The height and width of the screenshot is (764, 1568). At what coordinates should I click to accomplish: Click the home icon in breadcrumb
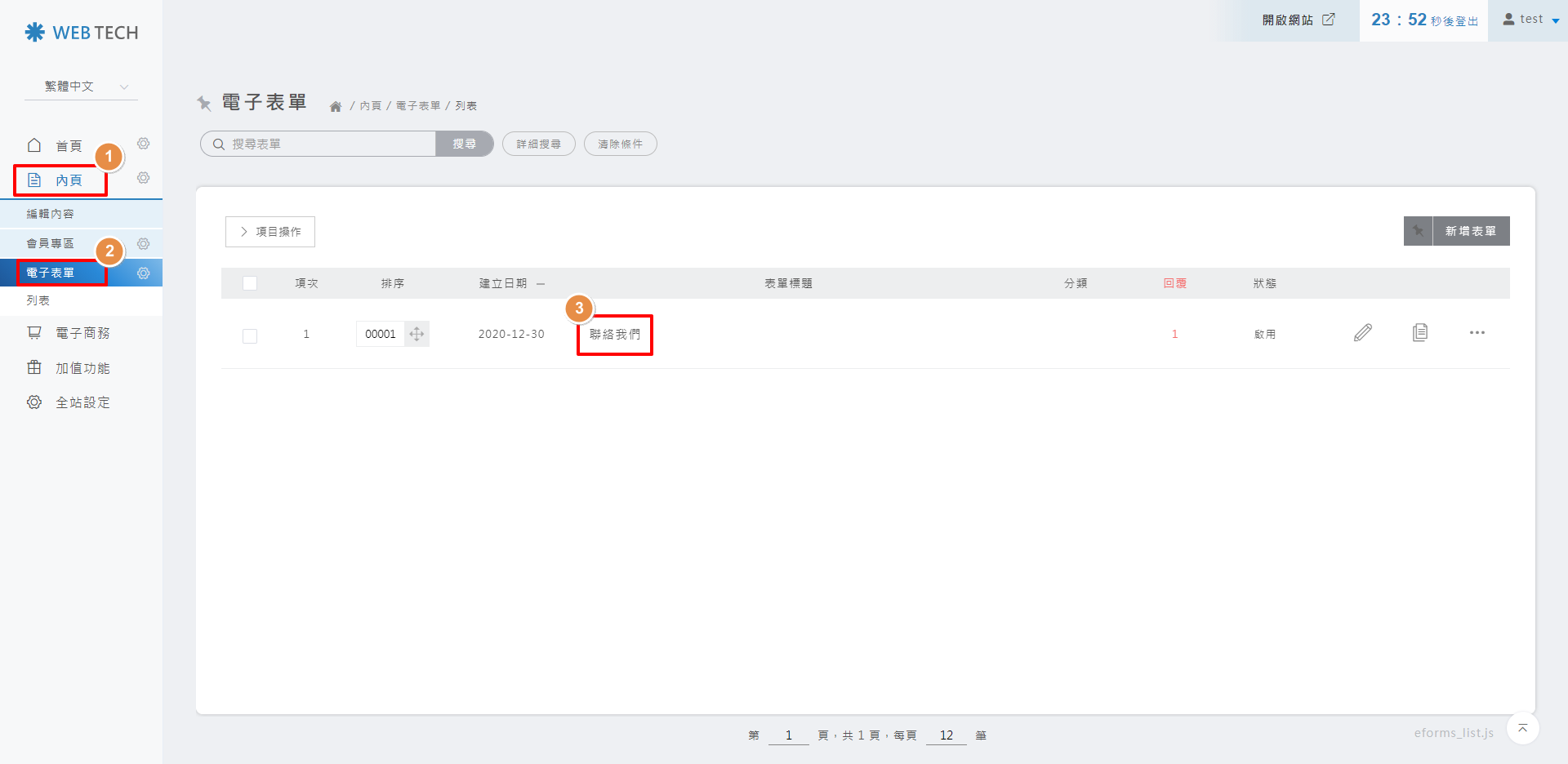click(x=336, y=107)
